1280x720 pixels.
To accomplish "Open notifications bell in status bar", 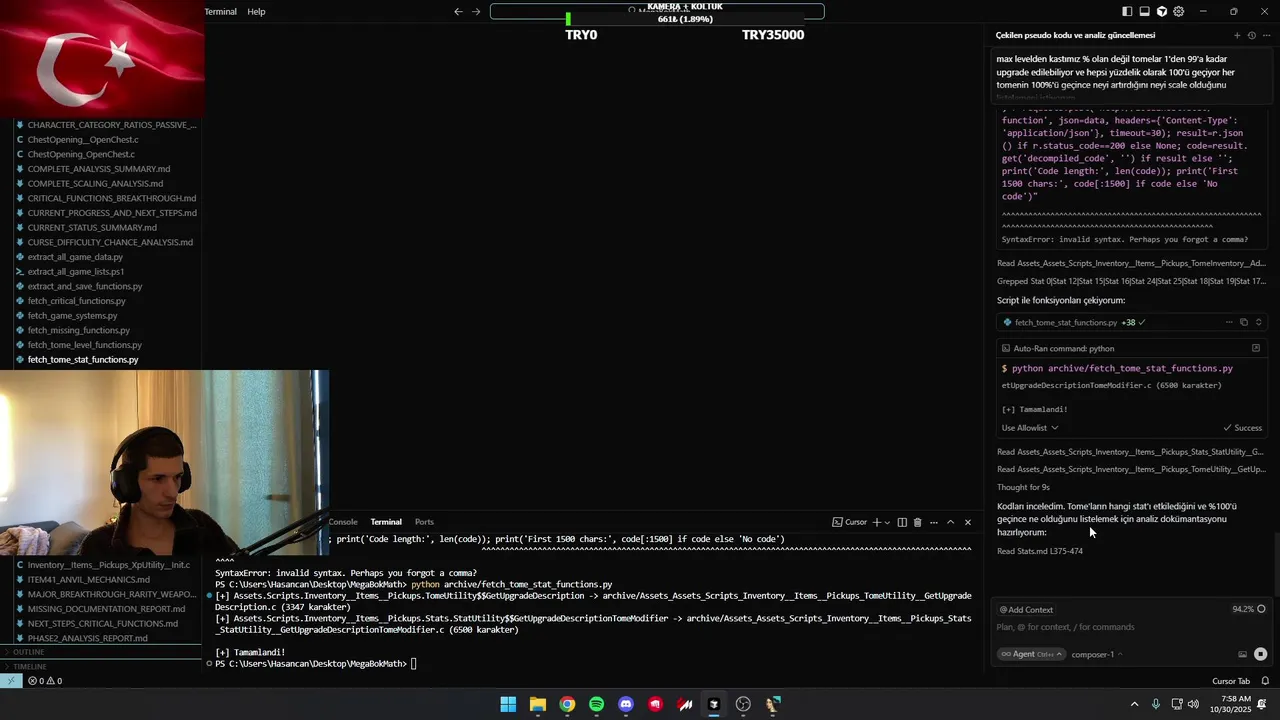I will [1265, 681].
